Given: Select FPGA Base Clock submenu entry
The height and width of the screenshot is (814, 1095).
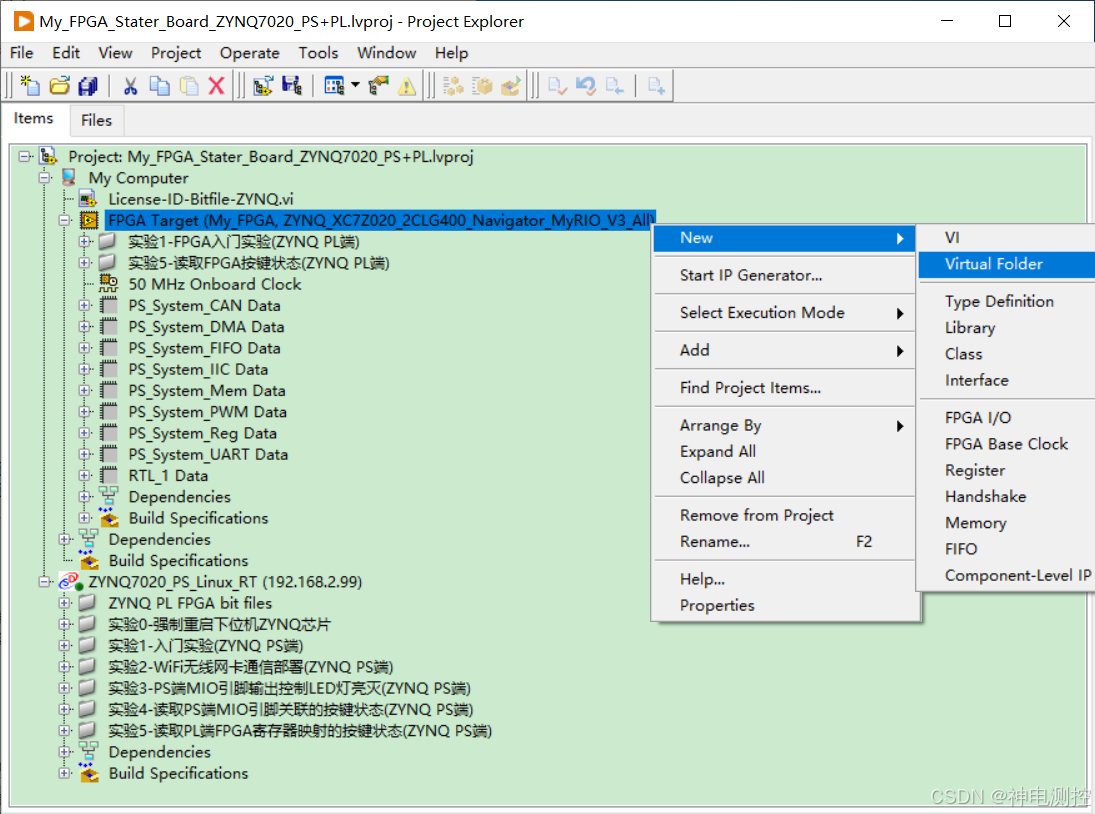Looking at the screenshot, I should pyautogui.click(x=1006, y=444).
